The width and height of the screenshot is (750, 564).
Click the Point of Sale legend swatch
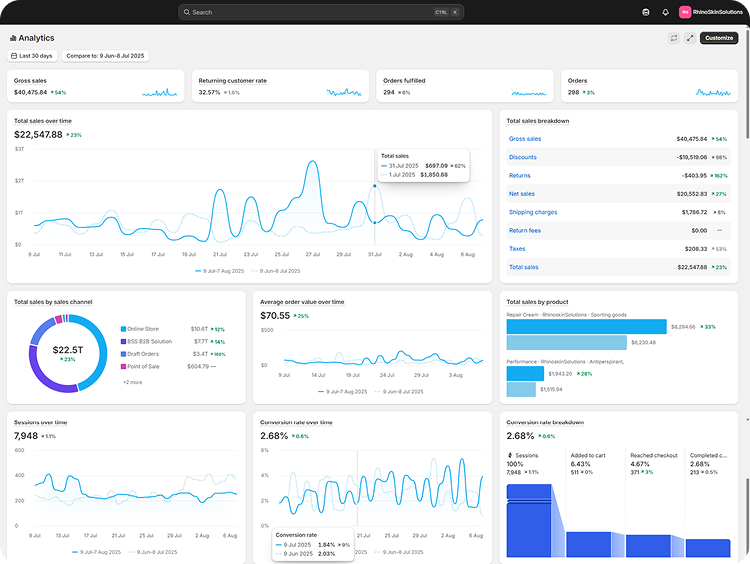pos(123,366)
